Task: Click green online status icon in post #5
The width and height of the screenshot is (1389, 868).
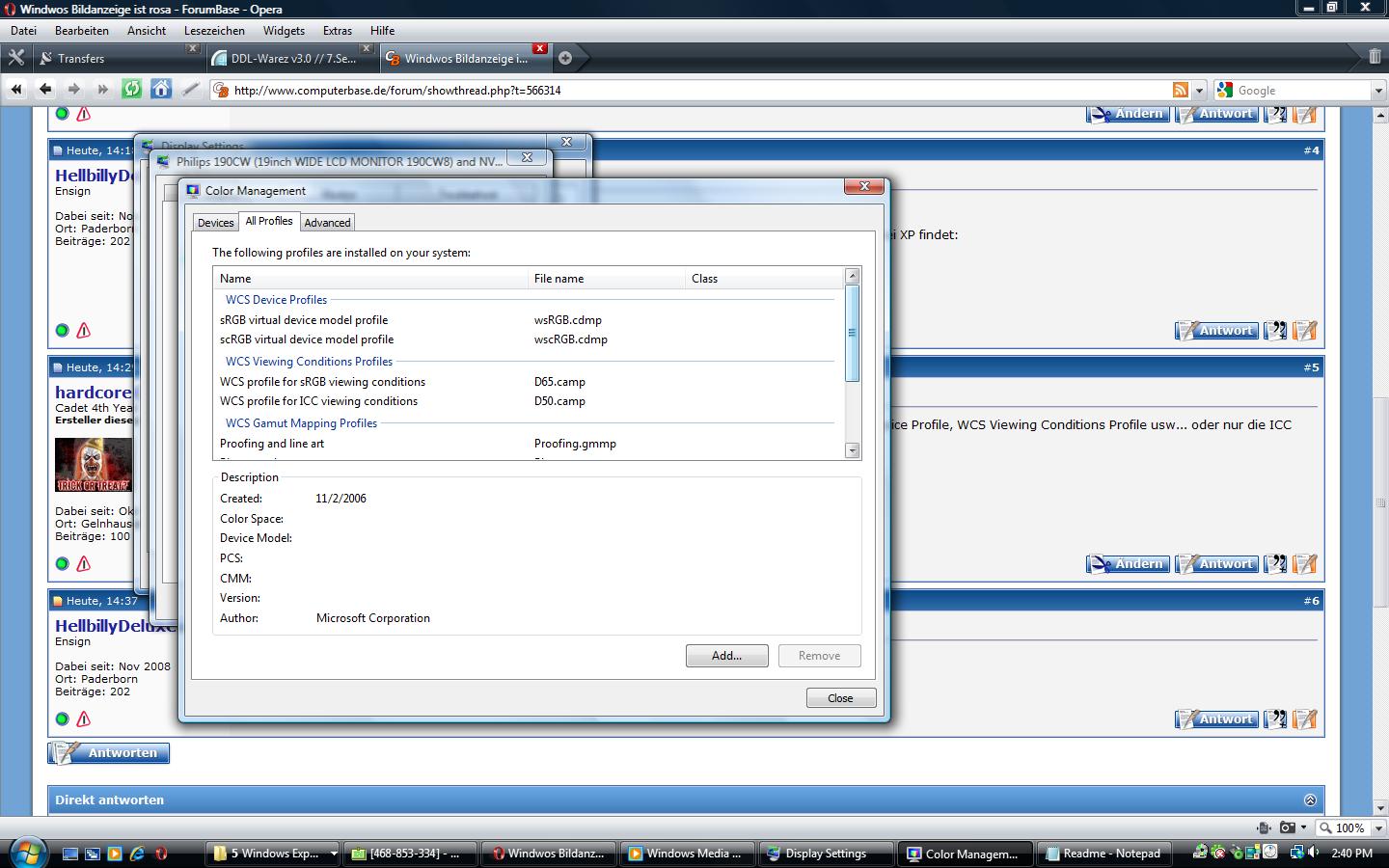Action: coord(63,563)
